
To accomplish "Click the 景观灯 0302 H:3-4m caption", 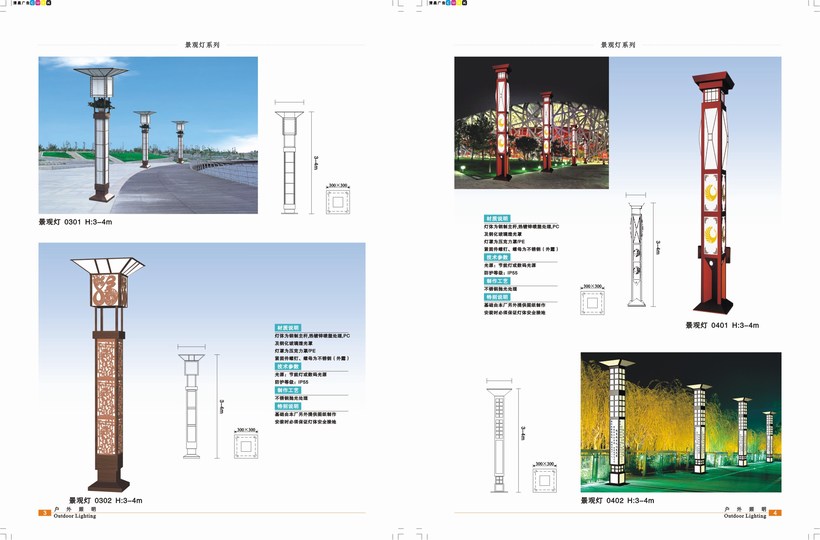I will point(105,500).
